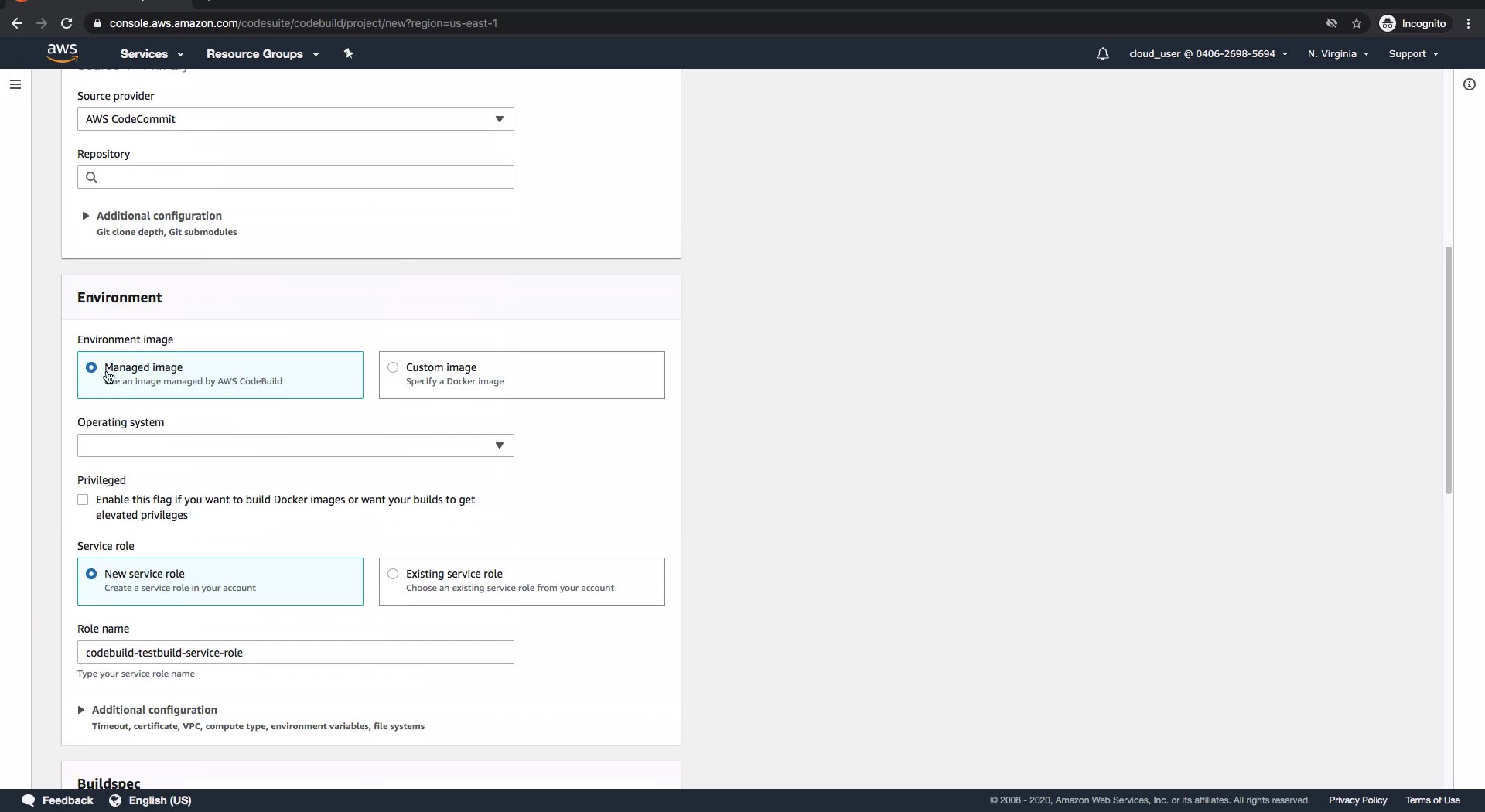Open the Operating system dropdown
The image size is (1485, 812).
pyautogui.click(x=295, y=445)
